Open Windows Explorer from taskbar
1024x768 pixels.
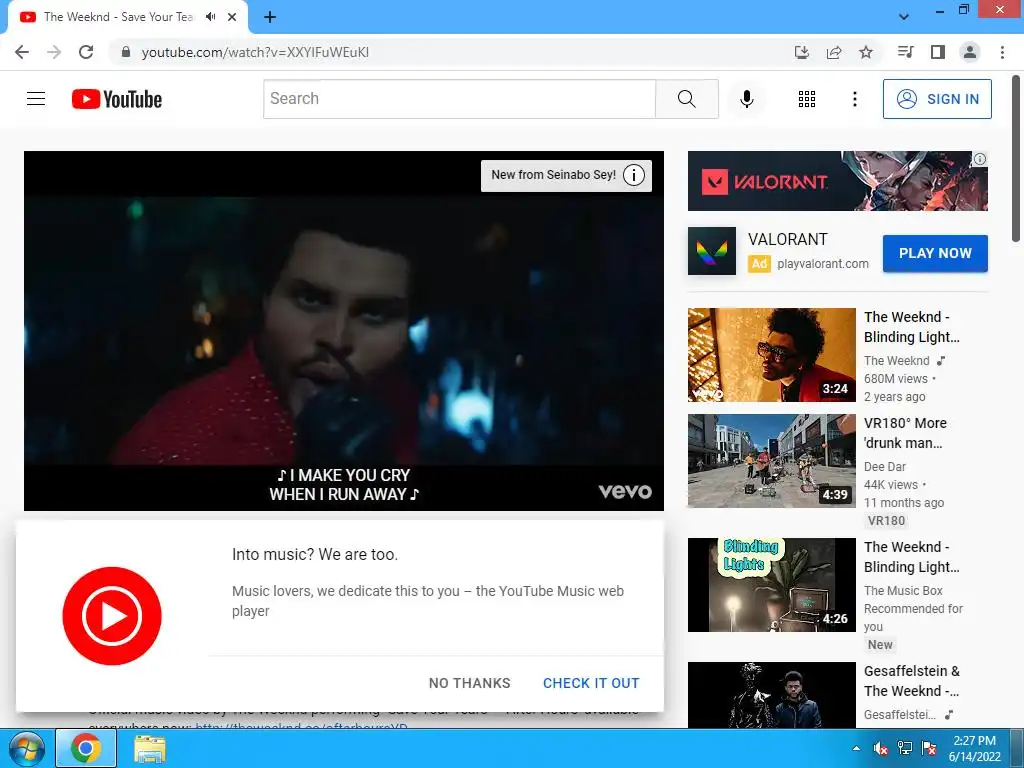point(150,749)
